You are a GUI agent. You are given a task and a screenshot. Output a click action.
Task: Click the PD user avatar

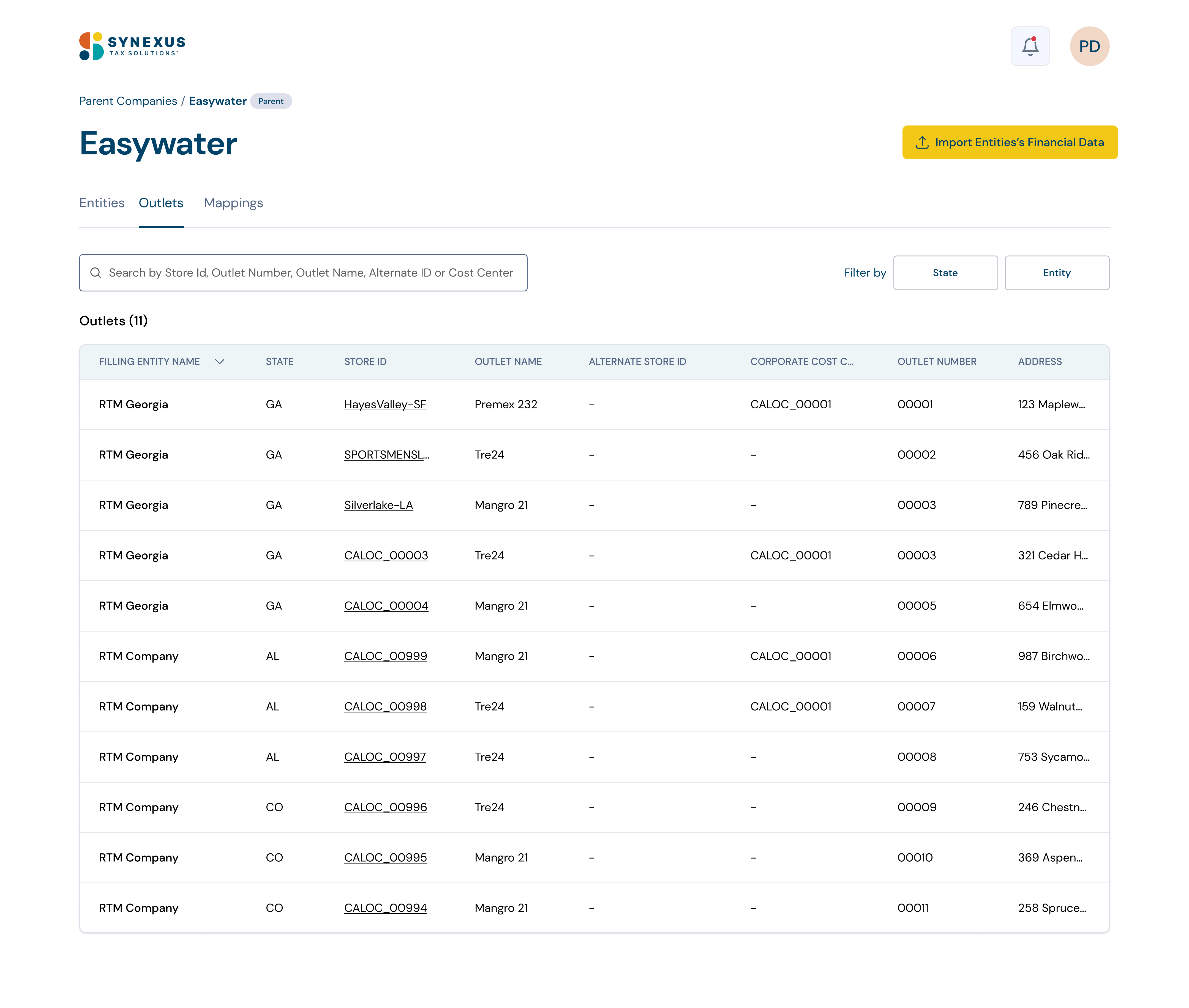[1089, 46]
